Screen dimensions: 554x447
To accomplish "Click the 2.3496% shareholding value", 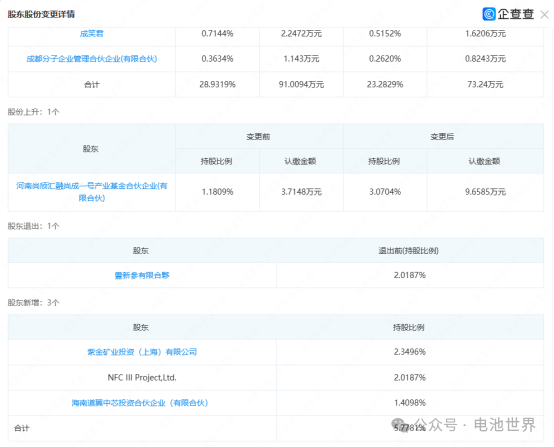I will pos(410,352).
